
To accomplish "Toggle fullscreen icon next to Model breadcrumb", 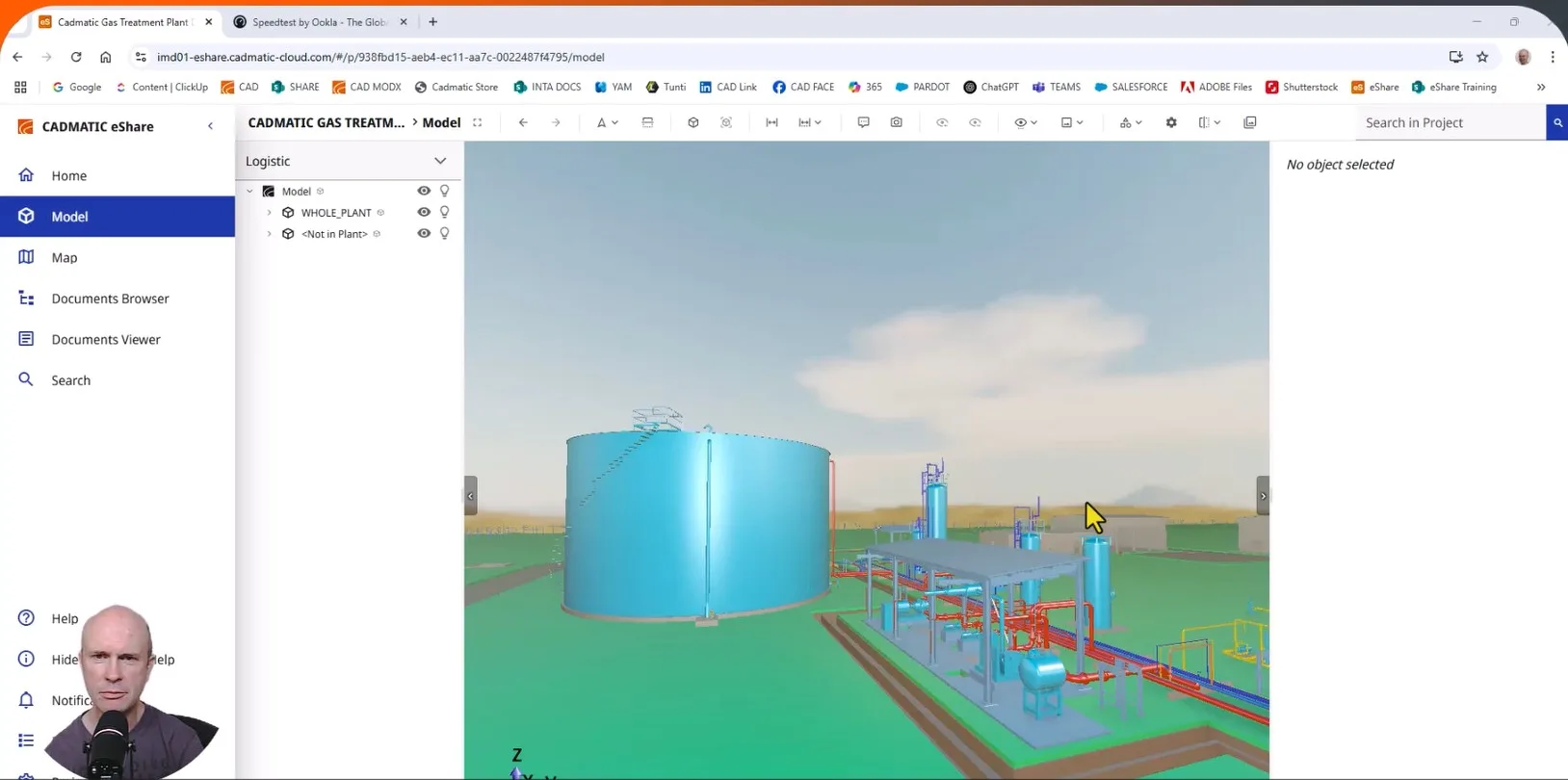I will [x=478, y=122].
